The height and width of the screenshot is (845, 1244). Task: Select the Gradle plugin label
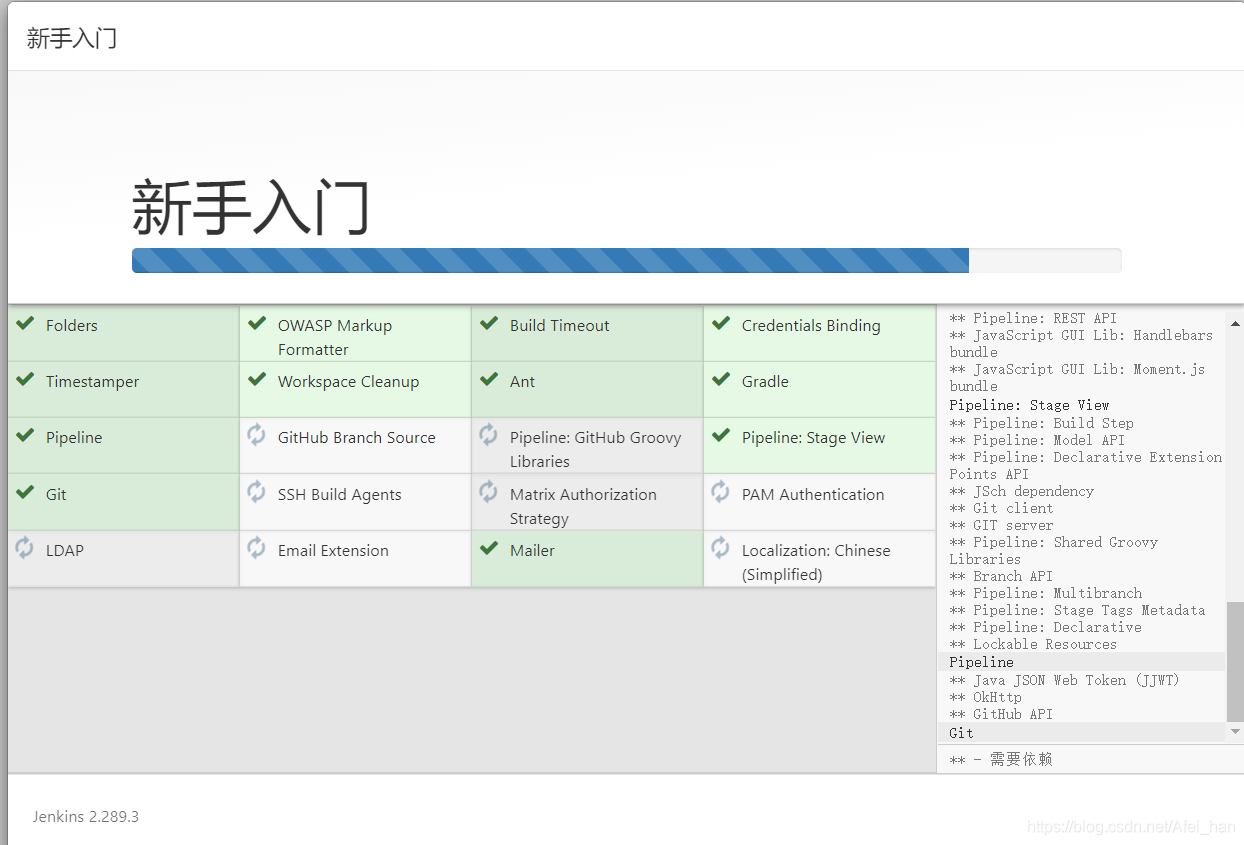click(765, 381)
